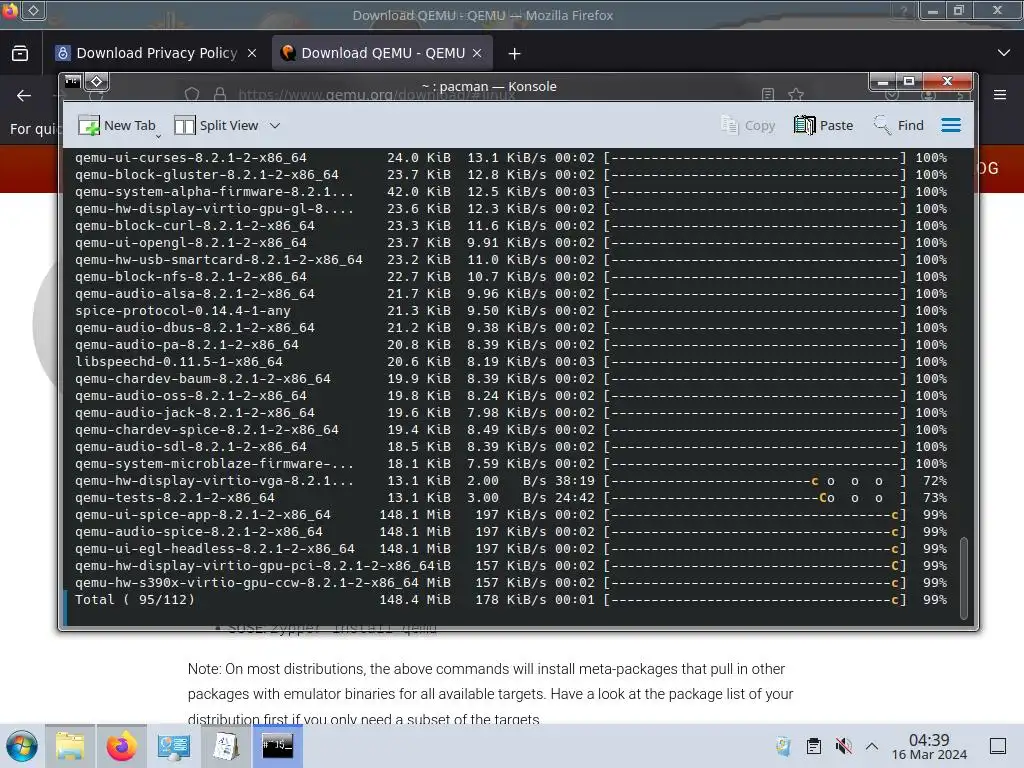Open Firefox View from the tab bar

point(20,54)
